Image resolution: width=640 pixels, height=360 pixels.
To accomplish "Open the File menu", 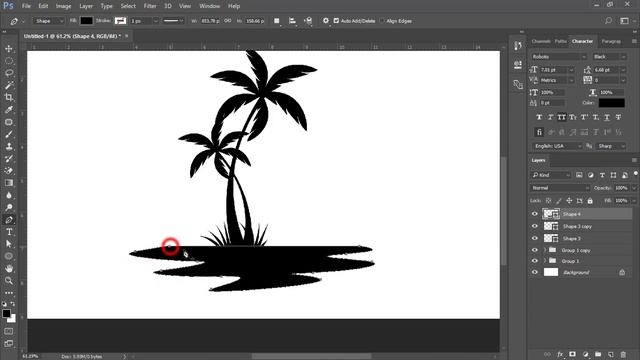I will click(26, 6).
